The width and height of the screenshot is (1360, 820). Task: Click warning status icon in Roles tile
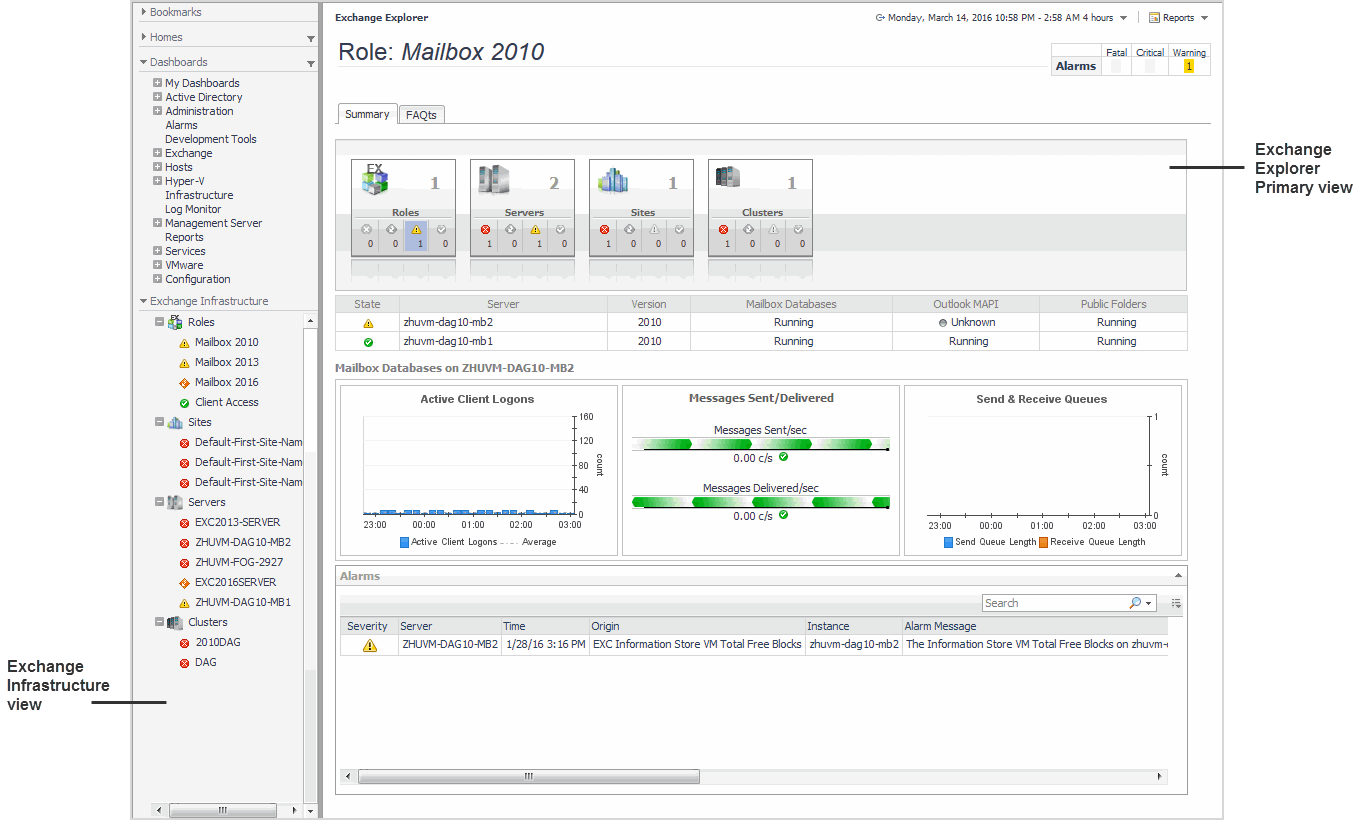point(416,229)
